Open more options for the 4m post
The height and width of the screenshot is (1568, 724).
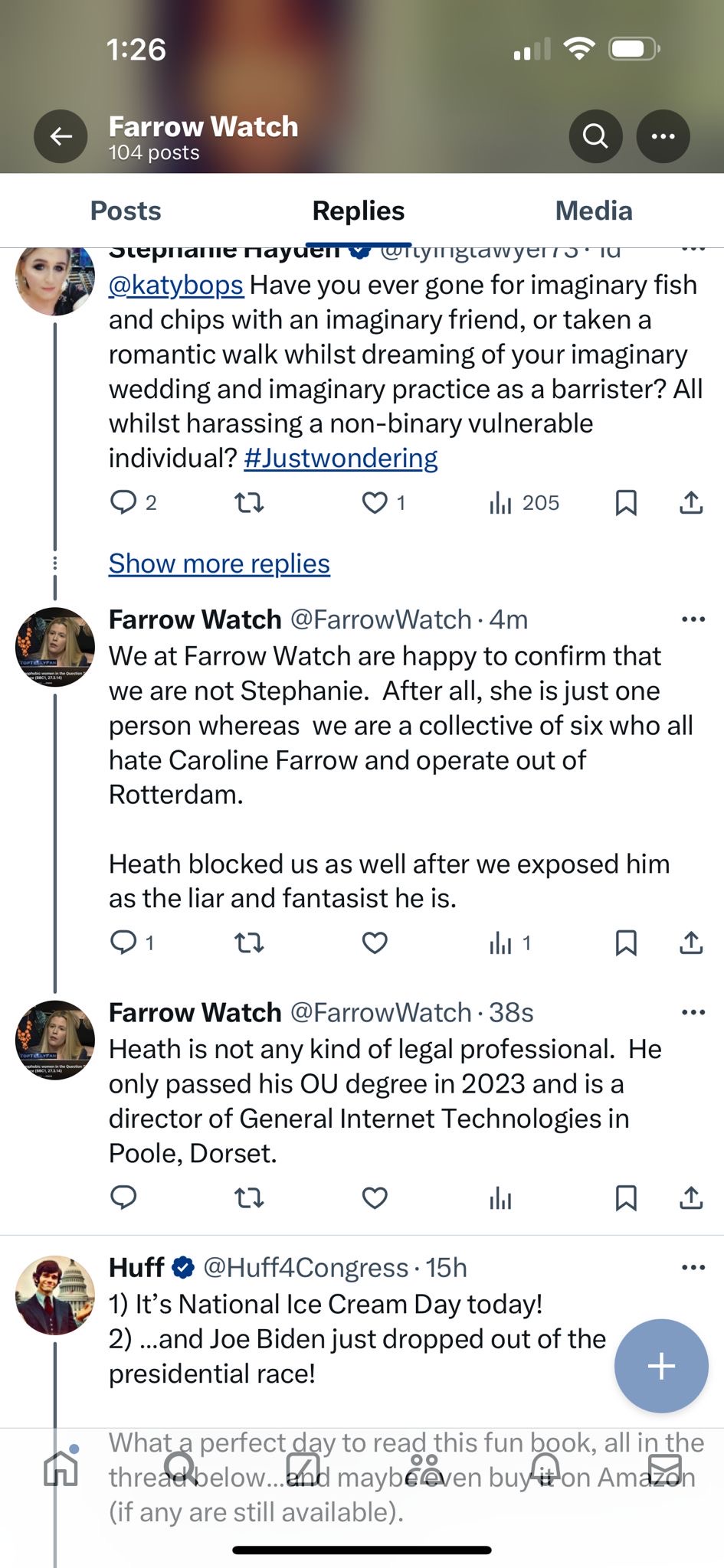click(693, 619)
